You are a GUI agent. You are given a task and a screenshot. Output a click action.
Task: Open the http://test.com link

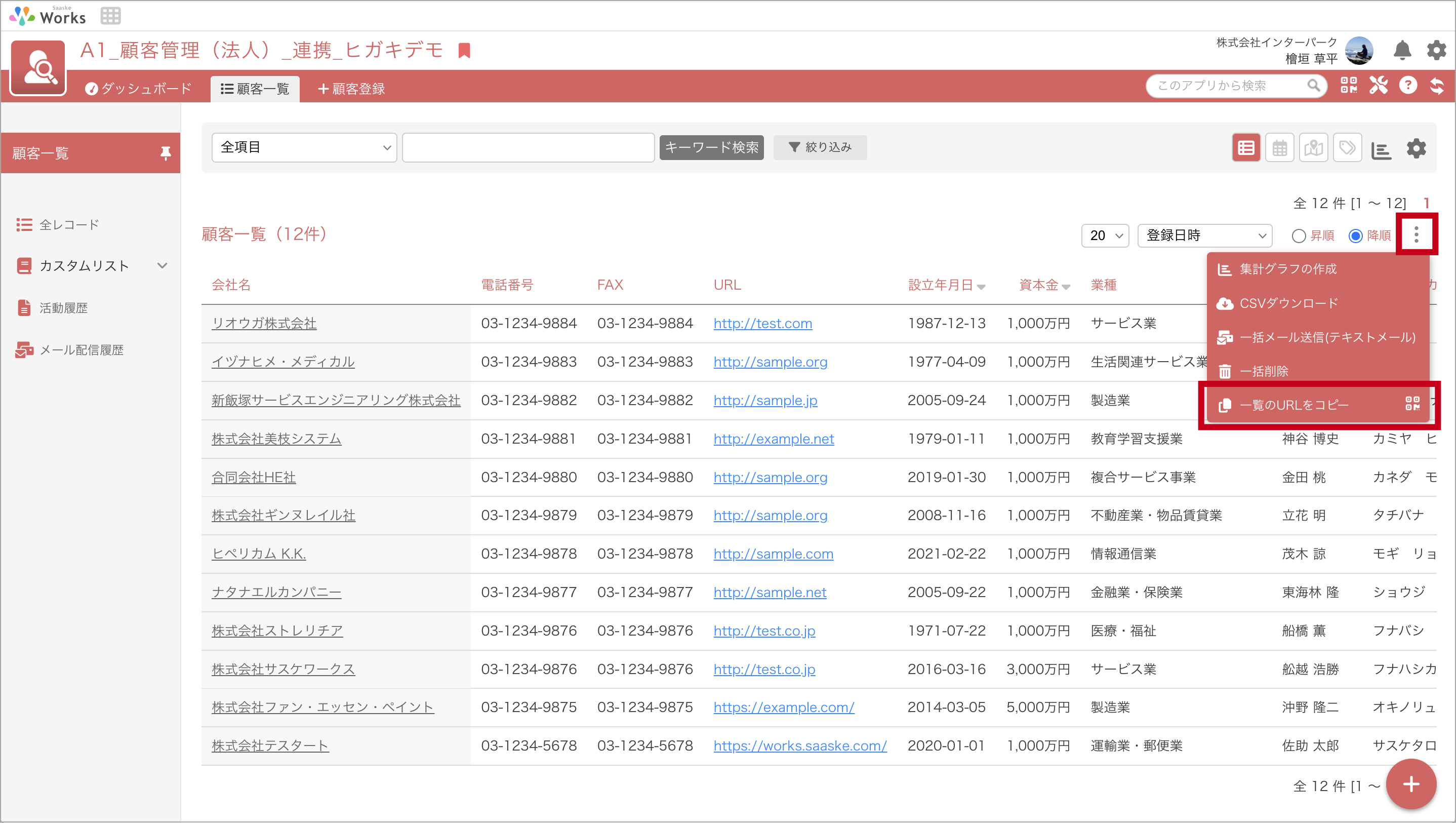pyautogui.click(x=762, y=323)
